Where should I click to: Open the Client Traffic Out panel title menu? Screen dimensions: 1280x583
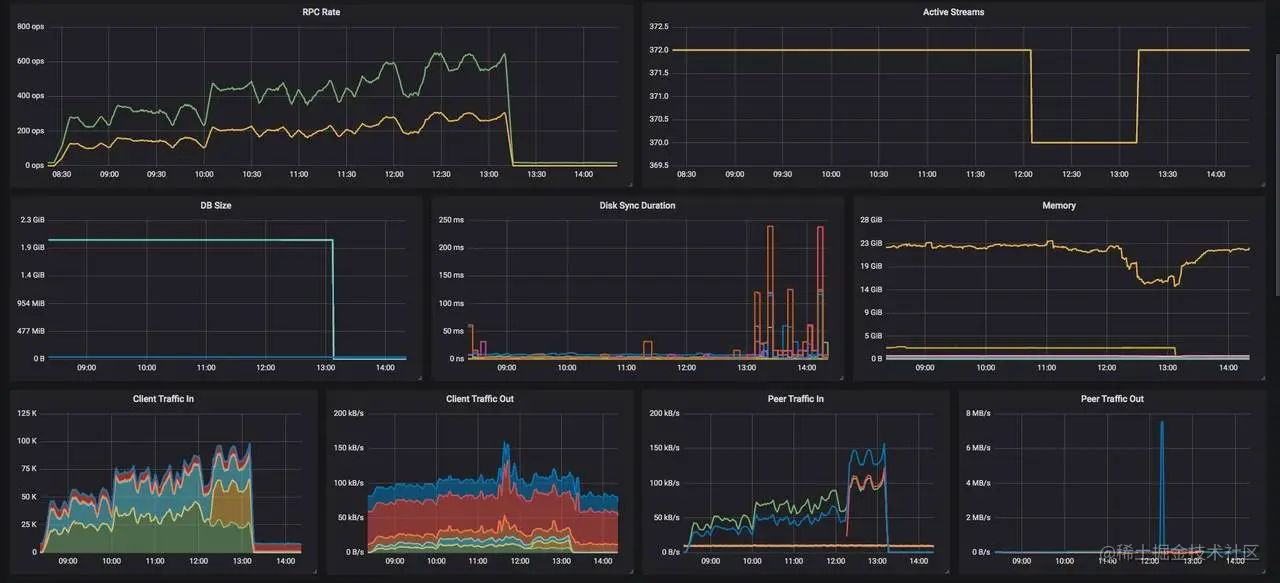(x=479, y=399)
